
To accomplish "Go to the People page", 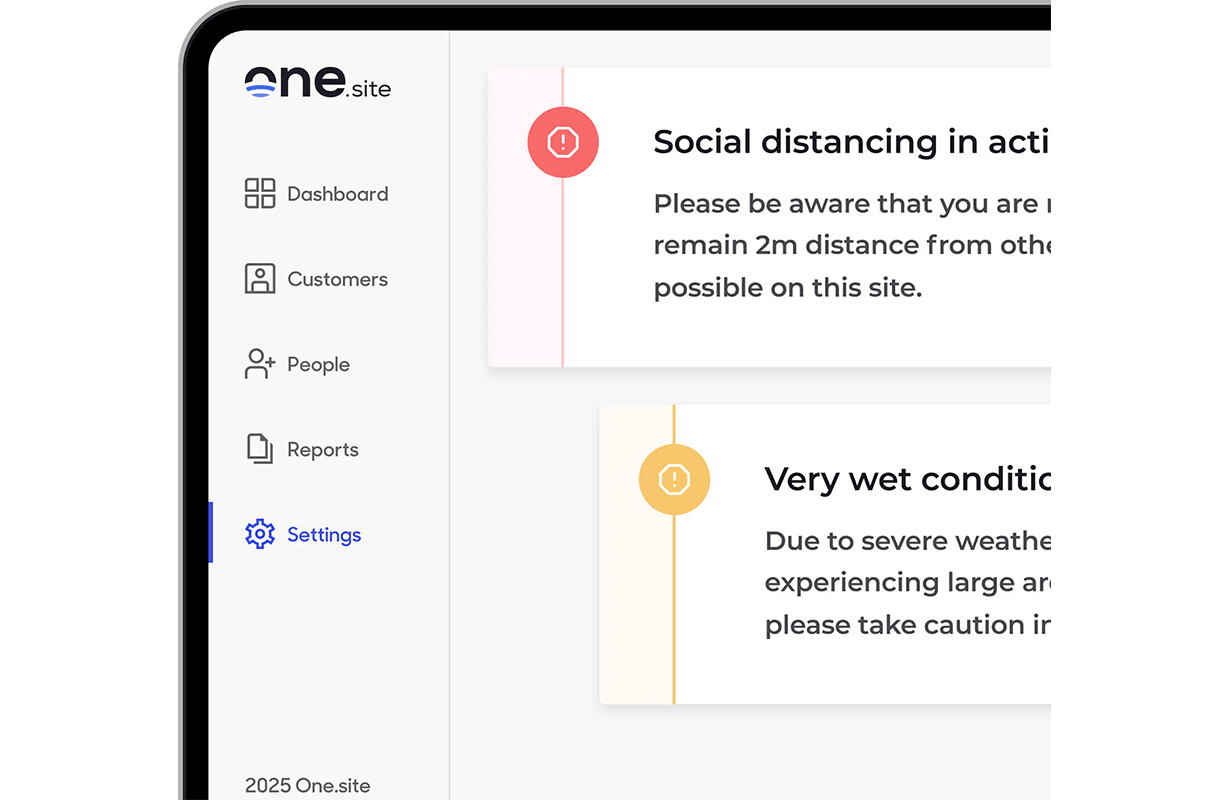I will (317, 363).
